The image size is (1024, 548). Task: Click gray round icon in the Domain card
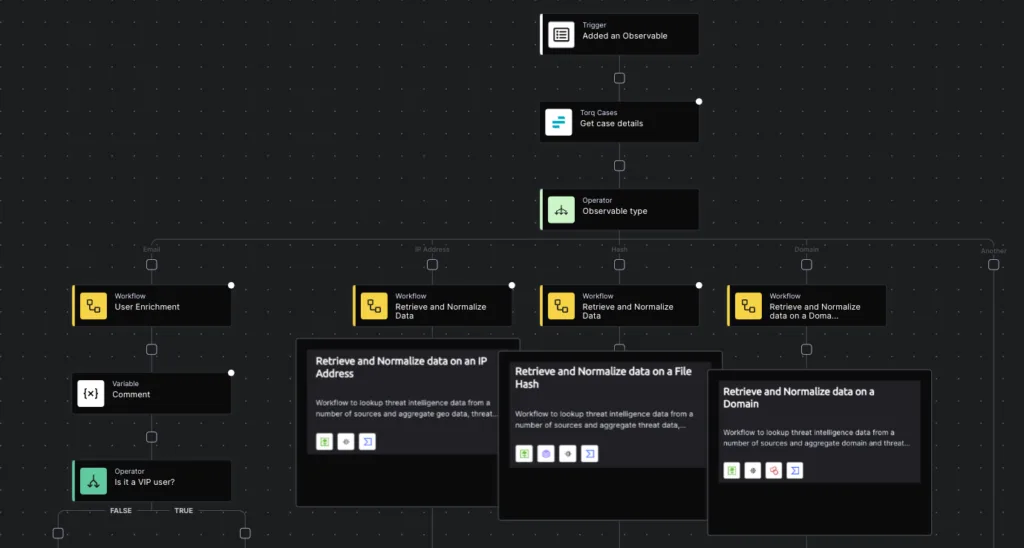[753, 470]
